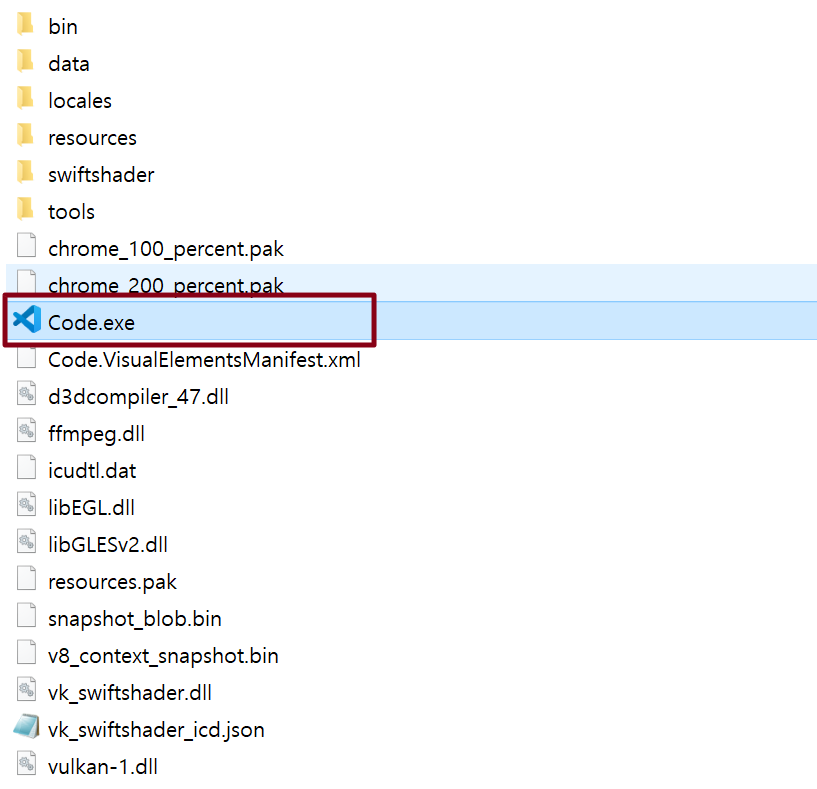817x789 pixels.
Task: Click the v8_context_snapshot.bin file icon
Action: 26,652
